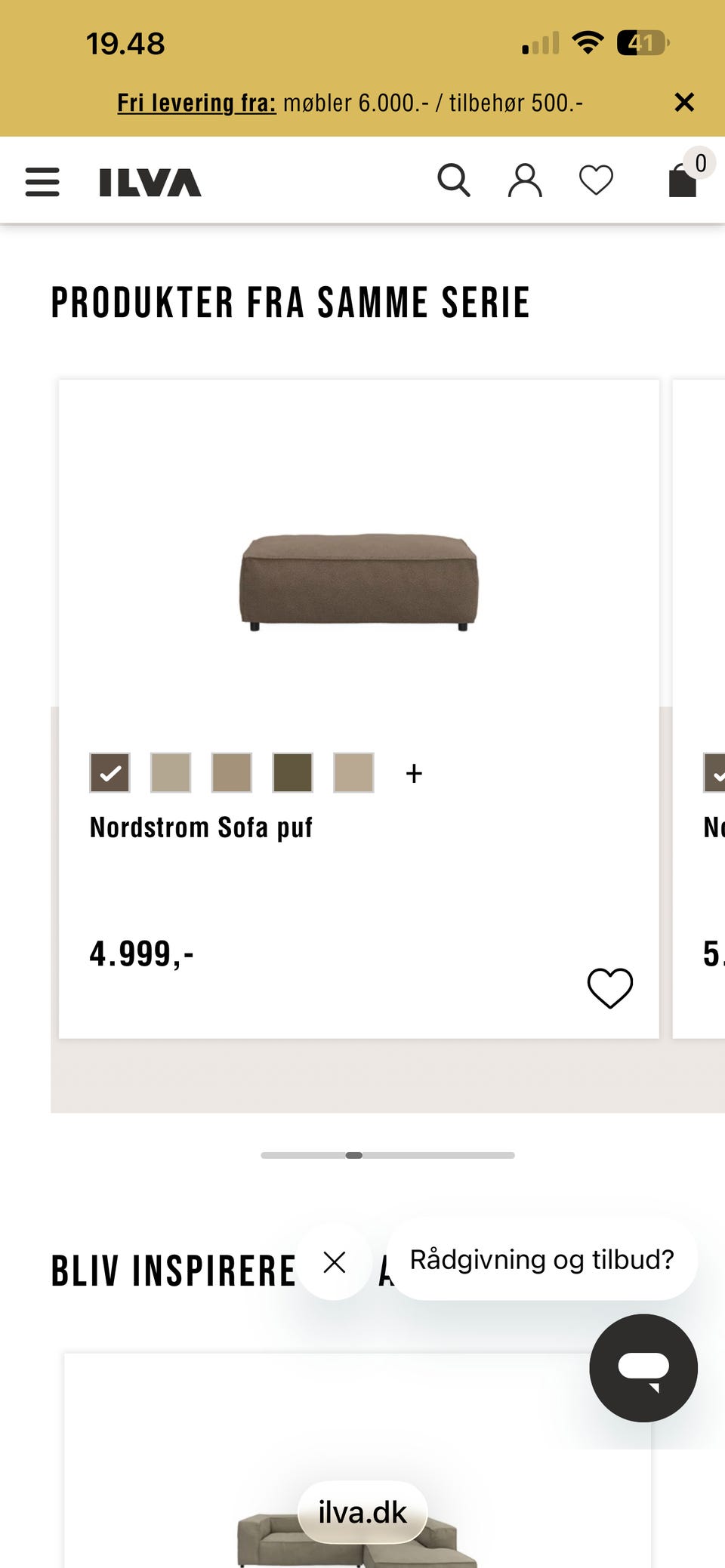Open the wishlist heart icon in header
Screen dimensions: 725x1568
pos(596,180)
